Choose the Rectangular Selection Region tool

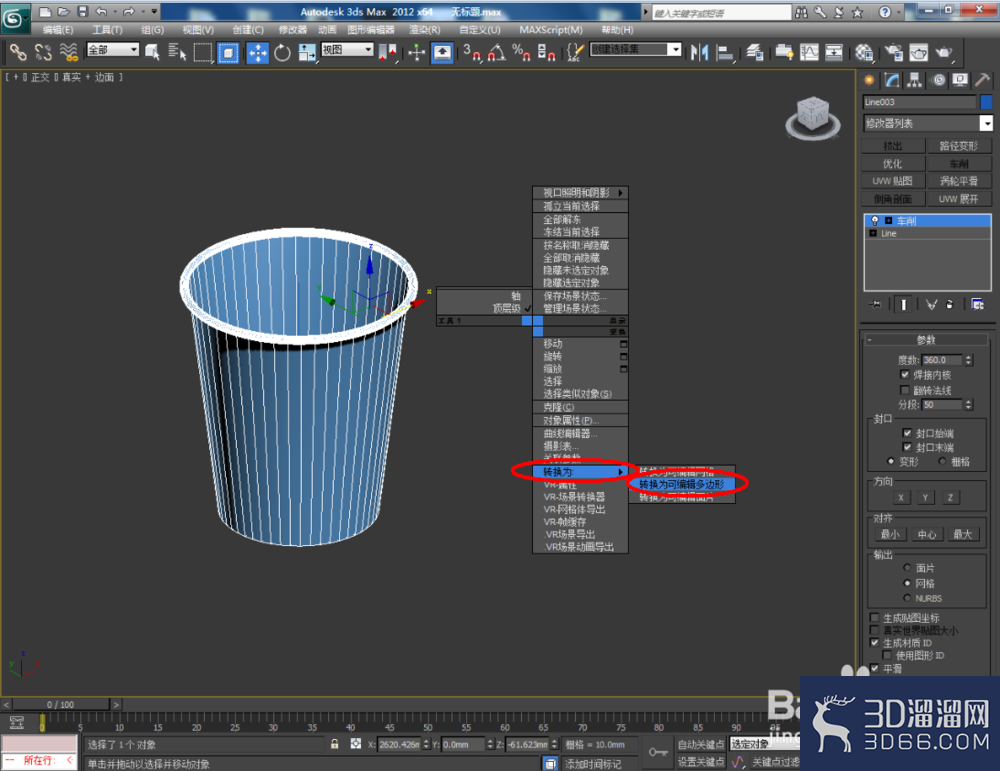pyautogui.click(x=203, y=52)
